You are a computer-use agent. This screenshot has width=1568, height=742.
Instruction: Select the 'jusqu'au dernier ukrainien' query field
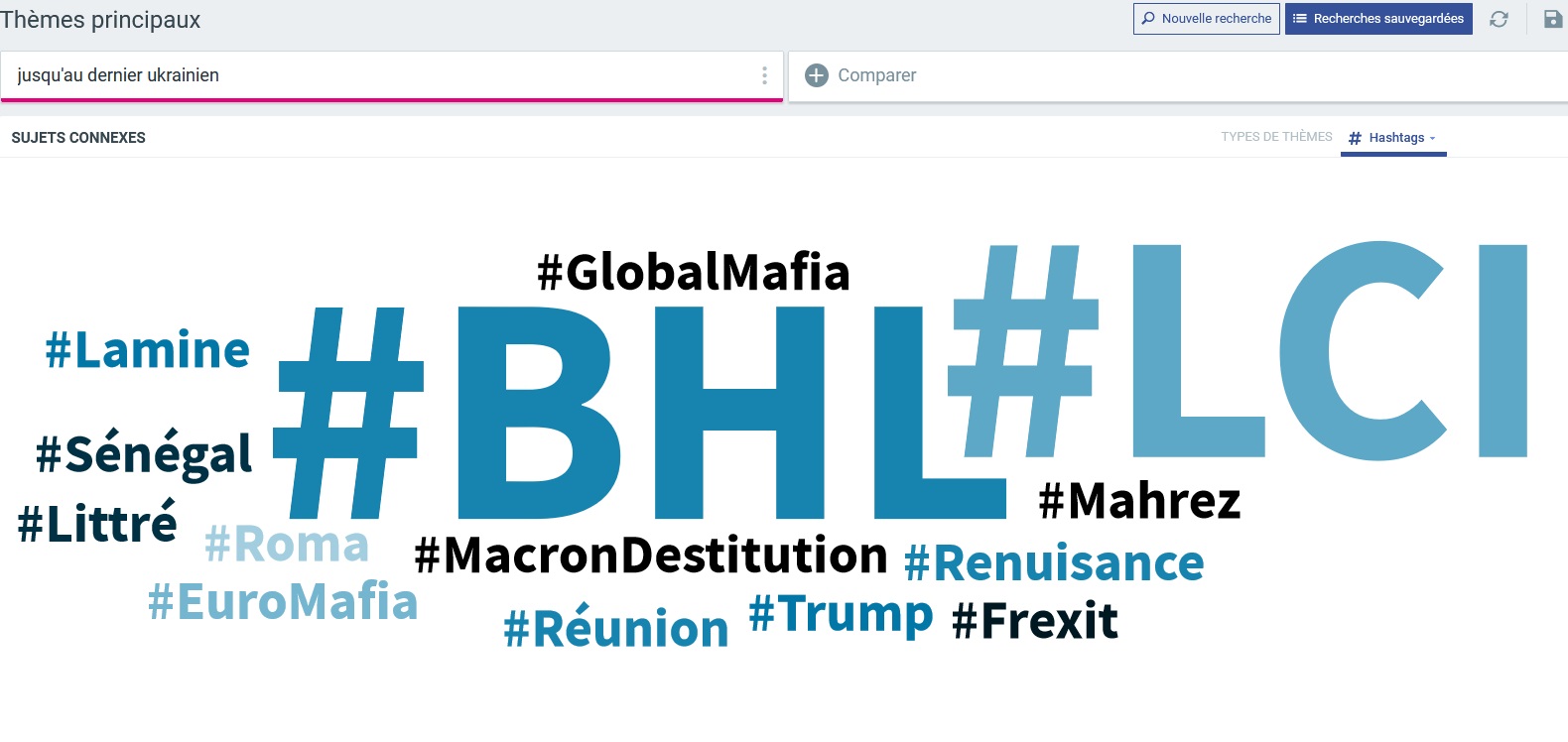(x=391, y=75)
